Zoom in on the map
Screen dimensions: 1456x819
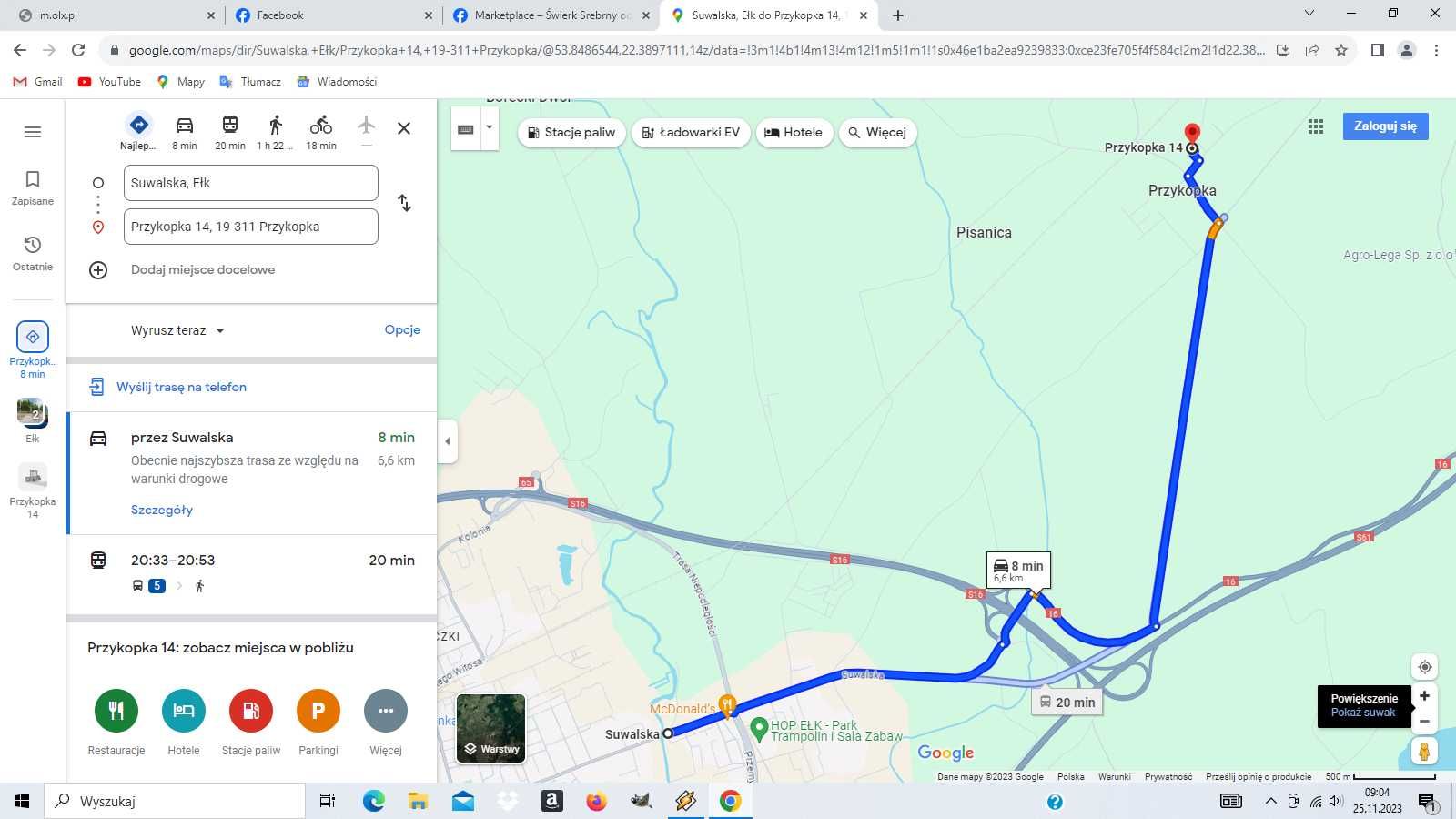(1425, 696)
